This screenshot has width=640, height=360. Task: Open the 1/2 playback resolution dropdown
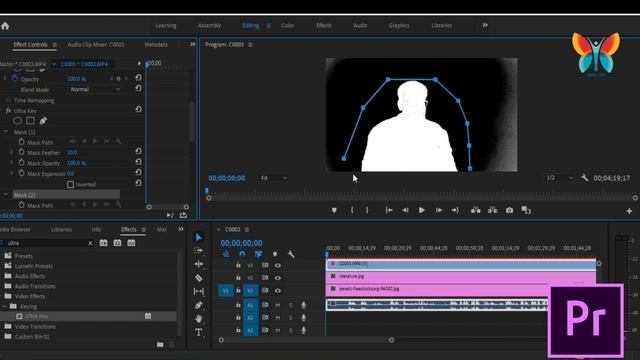[x=559, y=178]
